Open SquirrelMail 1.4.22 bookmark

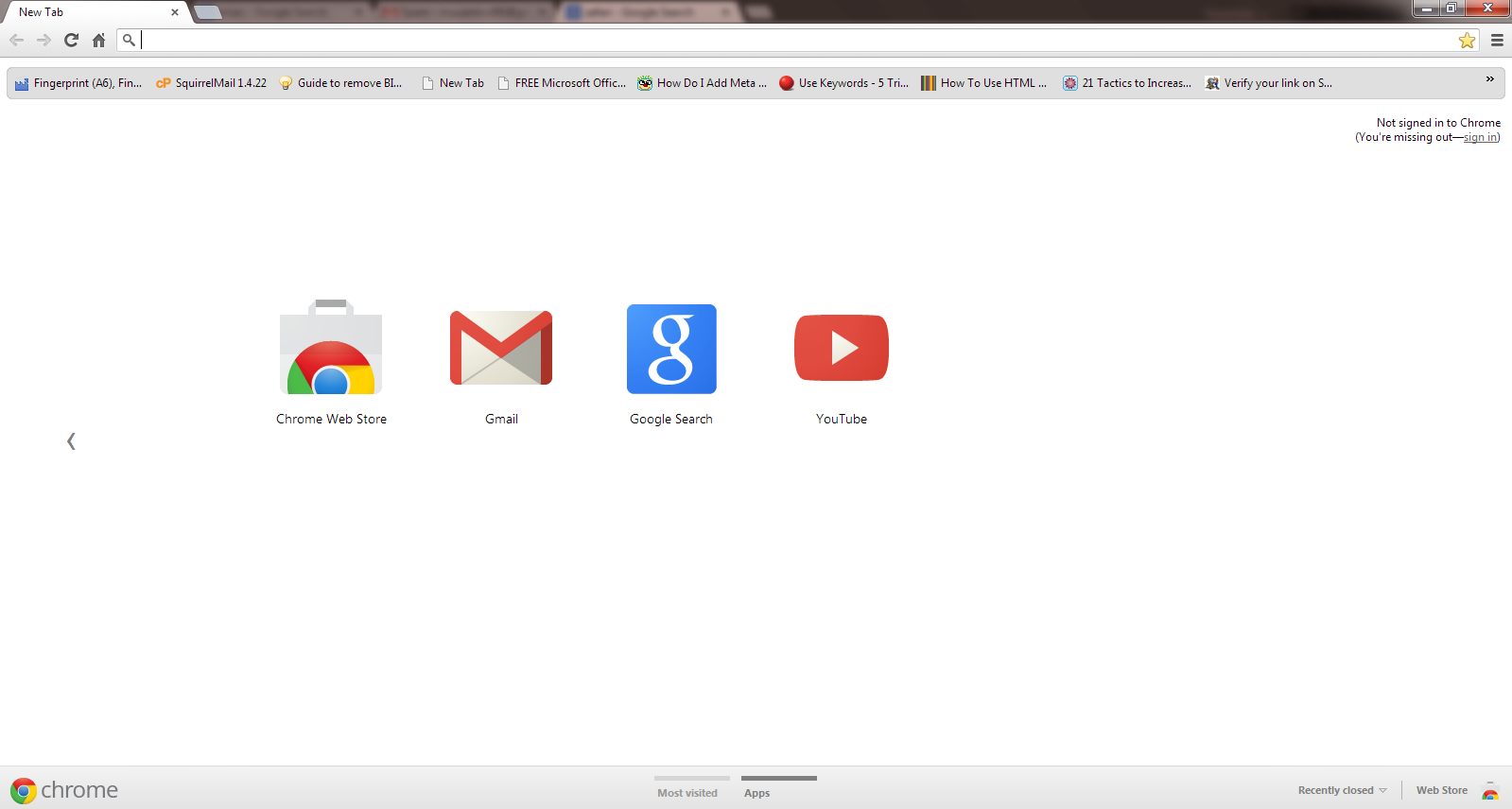coord(211,83)
